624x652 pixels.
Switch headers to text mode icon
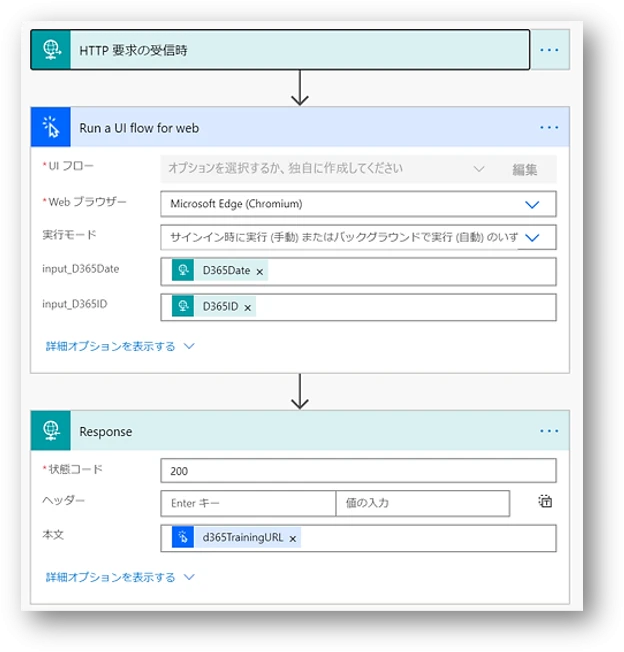coord(545,501)
